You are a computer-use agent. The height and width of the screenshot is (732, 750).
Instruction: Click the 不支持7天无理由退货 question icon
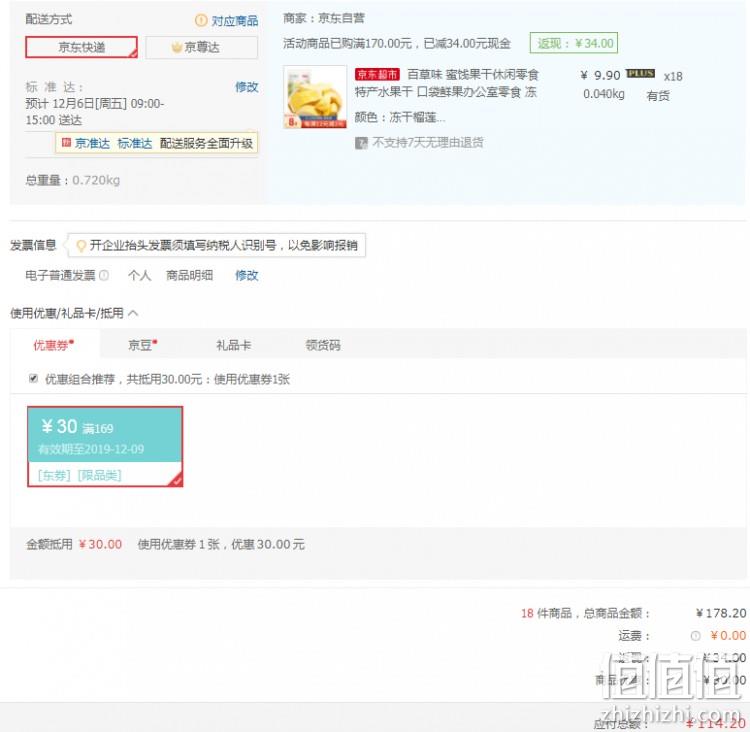[x=361, y=143]
